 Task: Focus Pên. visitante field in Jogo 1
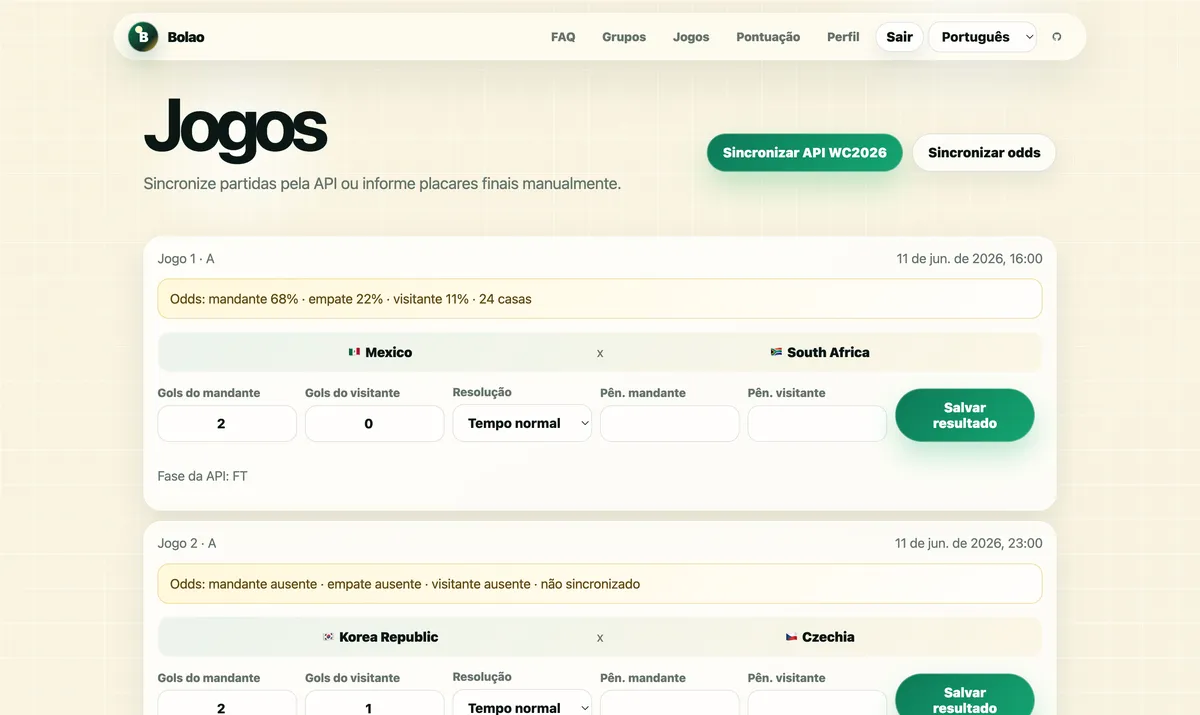point(817,423)
